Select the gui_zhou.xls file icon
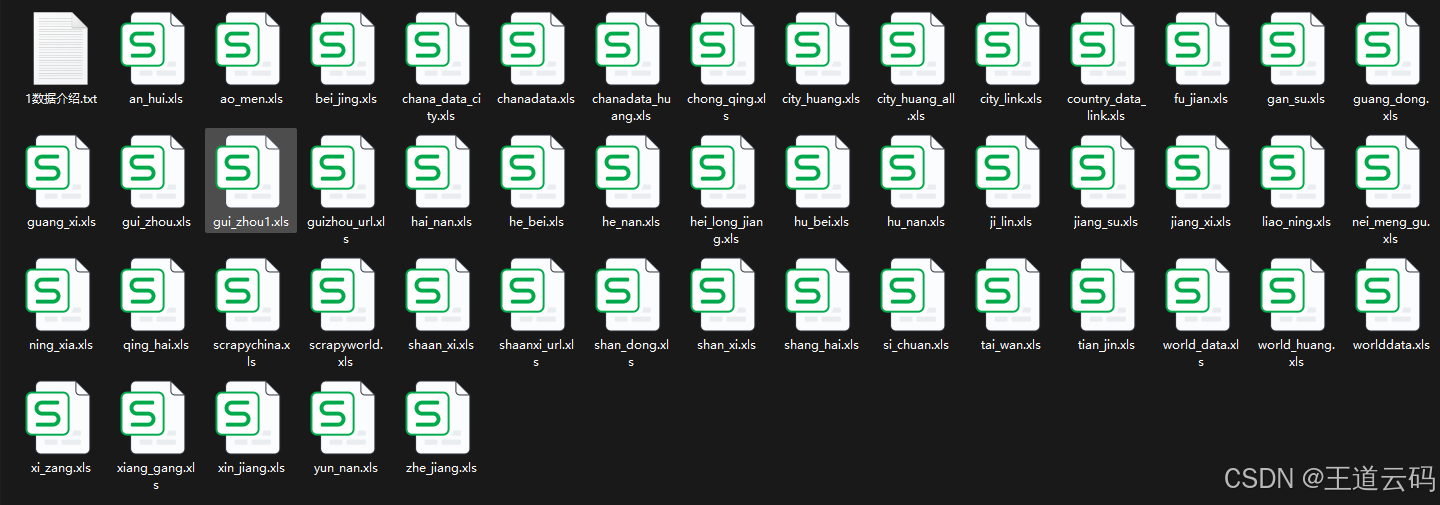This screenshot has width=1440, height=505. tap(154, 172)
